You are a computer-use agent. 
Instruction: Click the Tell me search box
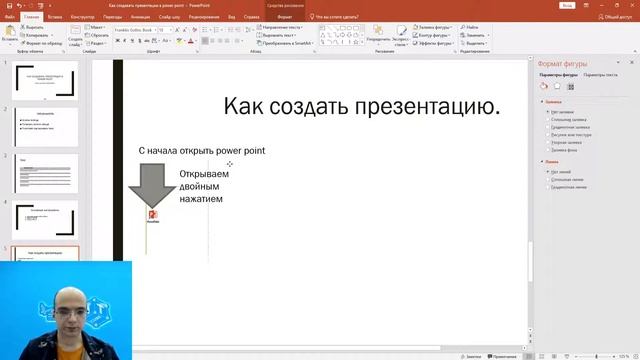[x=334, y=17]
